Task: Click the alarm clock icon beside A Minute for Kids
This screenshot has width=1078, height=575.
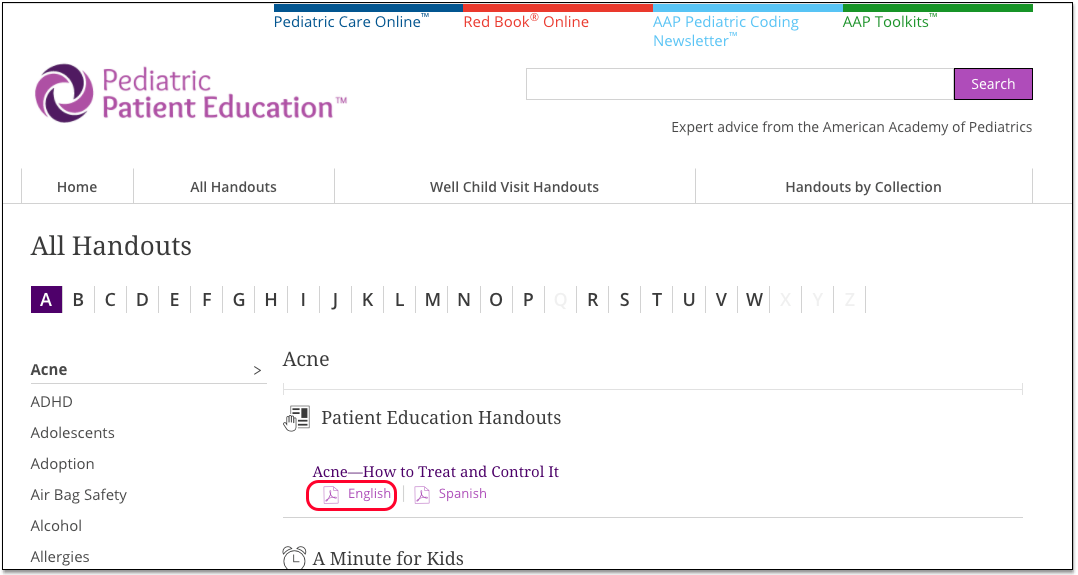Action: (294, 558)
